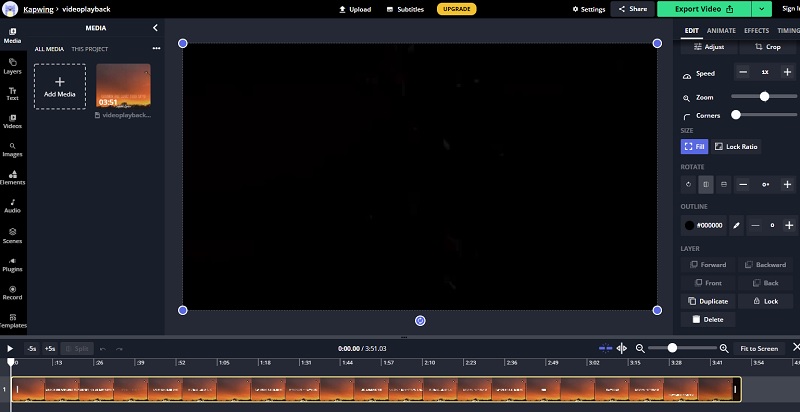Select the videoplayback media thumbnail
800x412 pixels.
tap(123, 86)
